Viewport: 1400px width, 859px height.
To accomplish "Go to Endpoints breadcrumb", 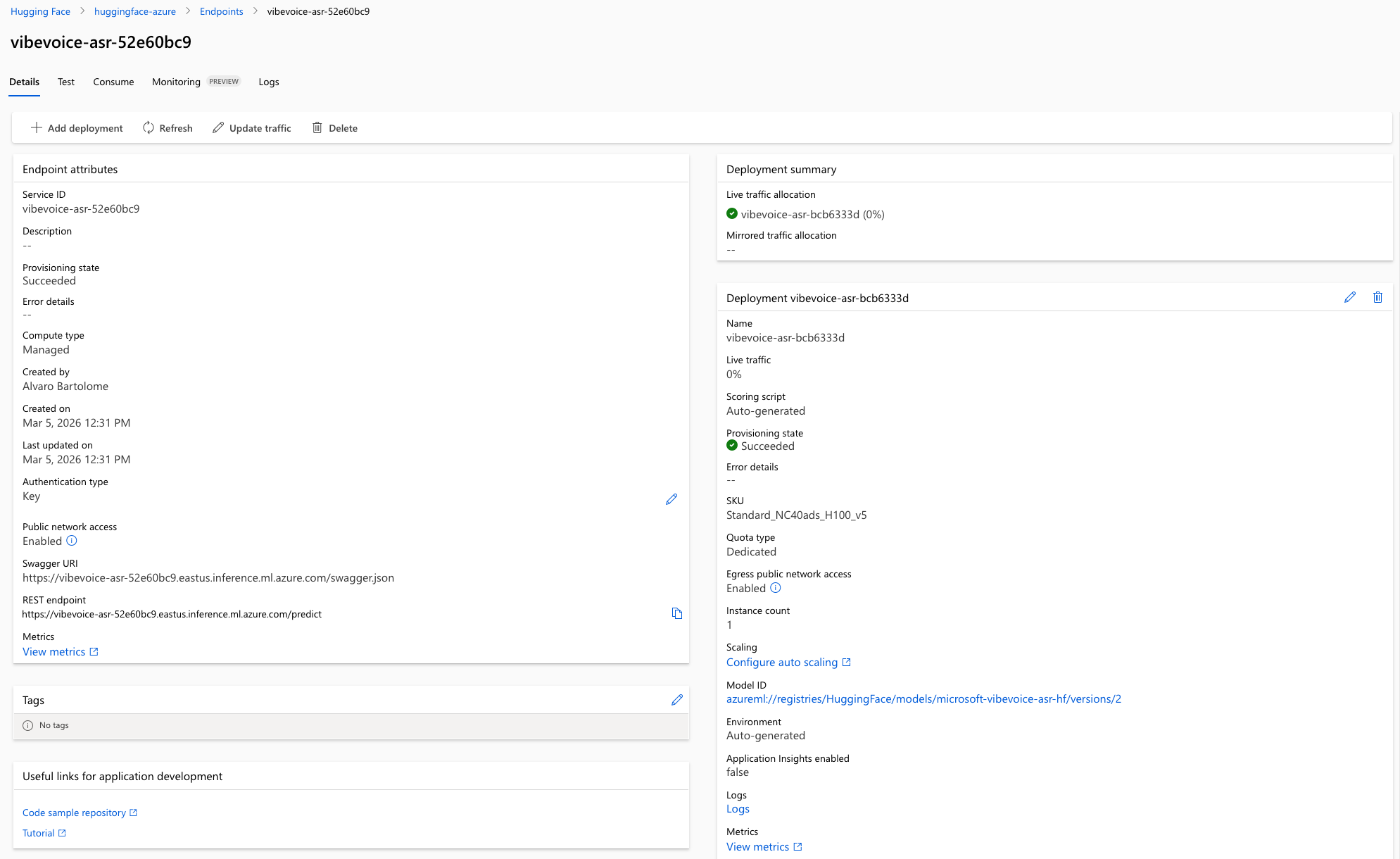I will (222, 11).
